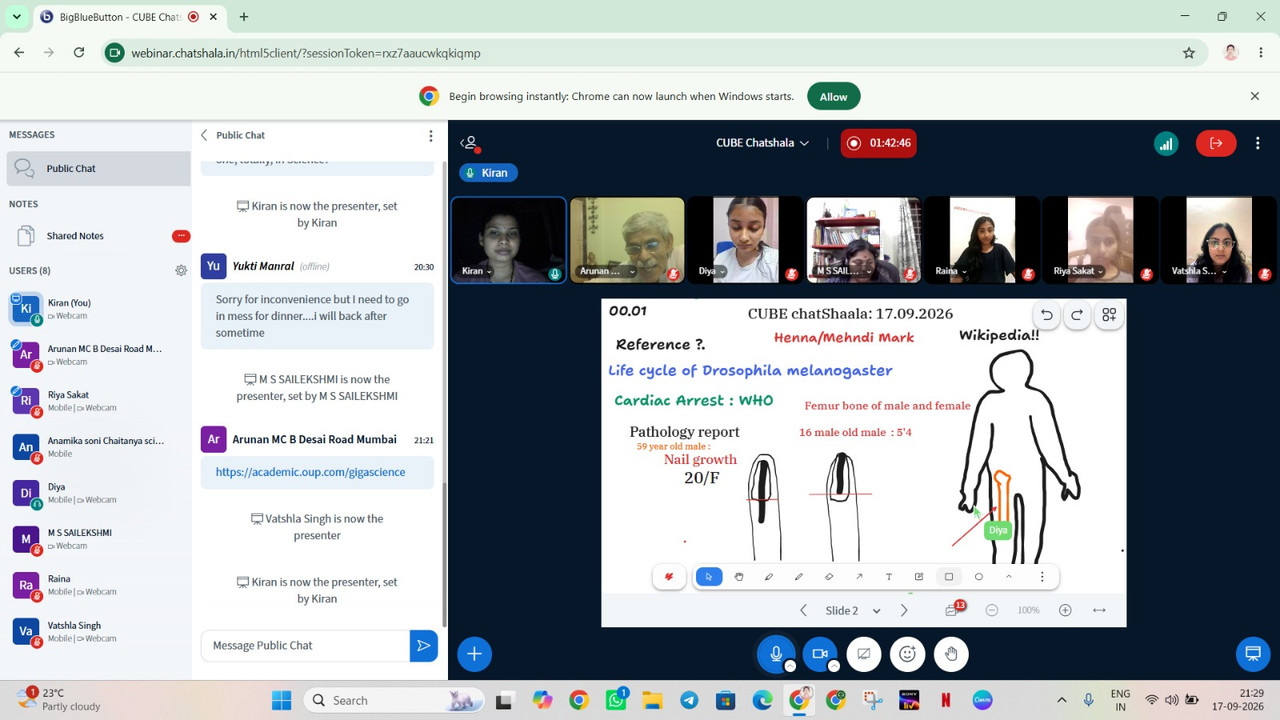Pick the ellipse shape tool
Screen dimensions: 1280x720
[x=979, y=577]
